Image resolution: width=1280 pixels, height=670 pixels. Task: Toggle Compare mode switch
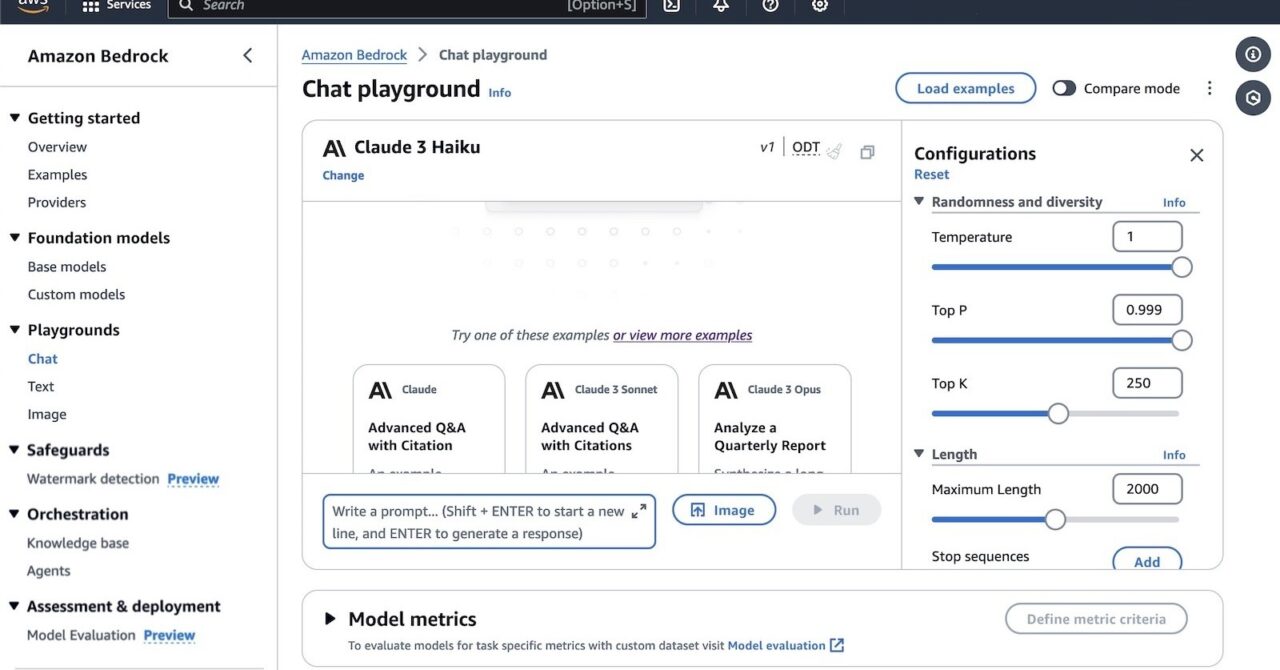(1064, 88)
